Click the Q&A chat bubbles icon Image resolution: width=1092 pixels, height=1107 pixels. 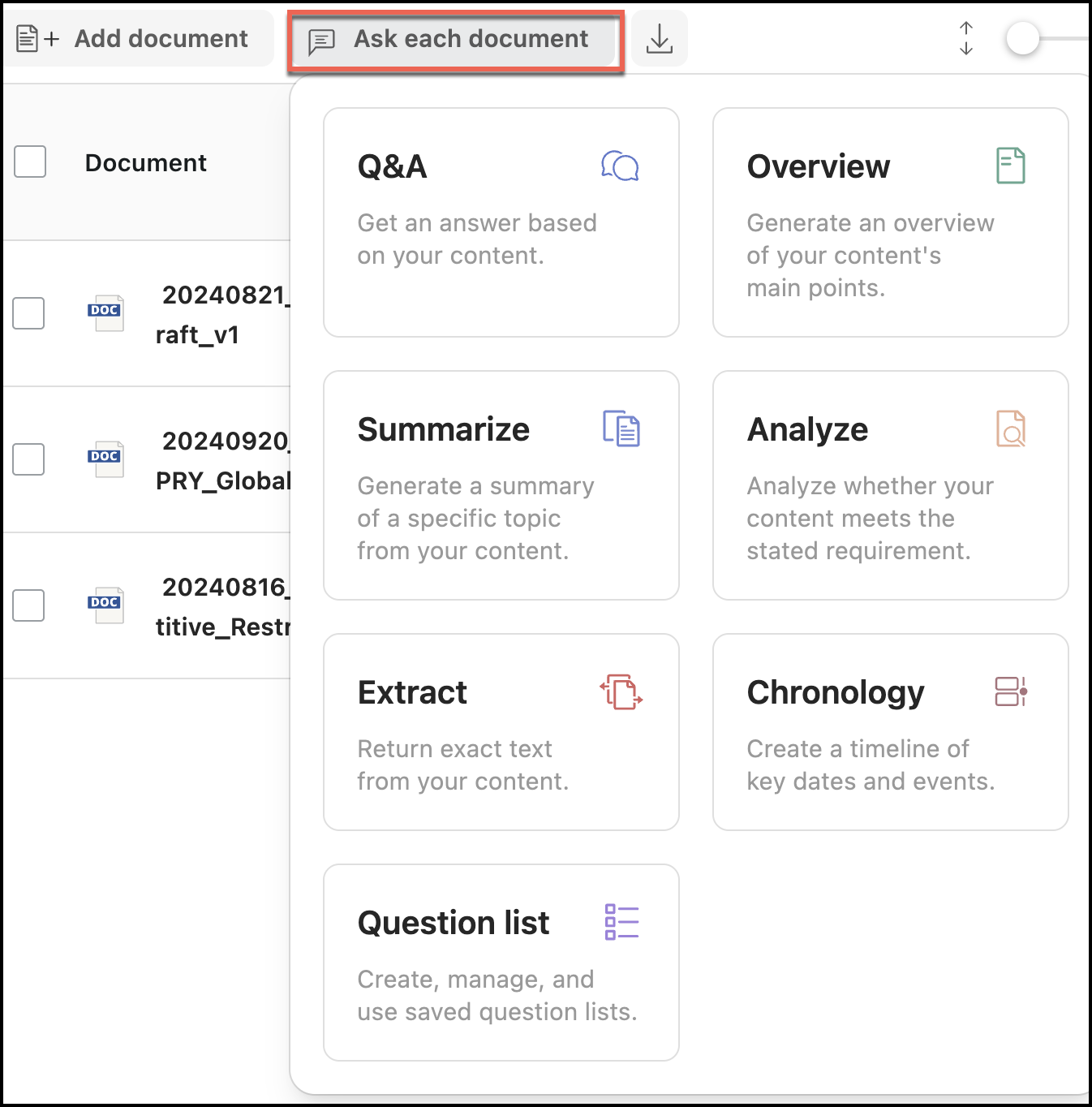620,166
